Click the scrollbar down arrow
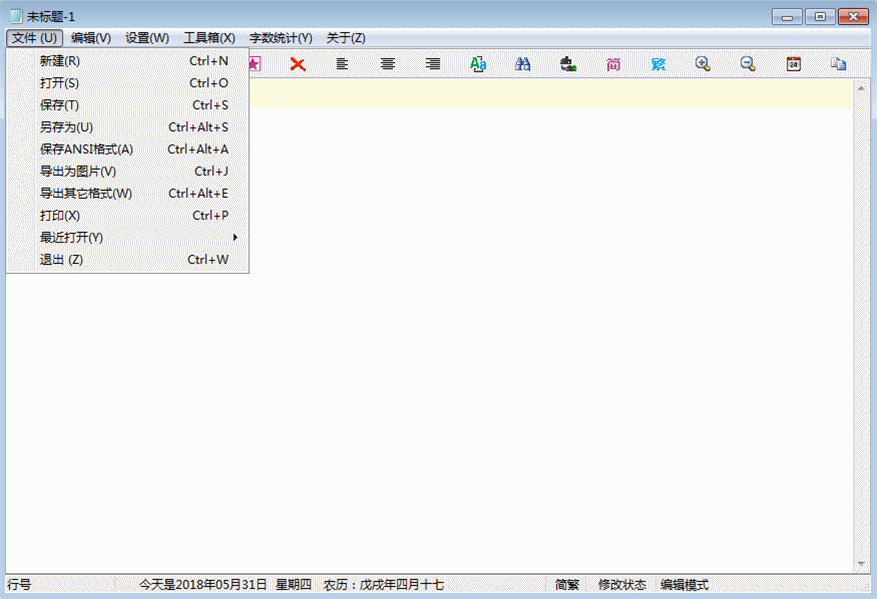Image resolution: width=877 pixels, height=599 pixels. [861, 563]
